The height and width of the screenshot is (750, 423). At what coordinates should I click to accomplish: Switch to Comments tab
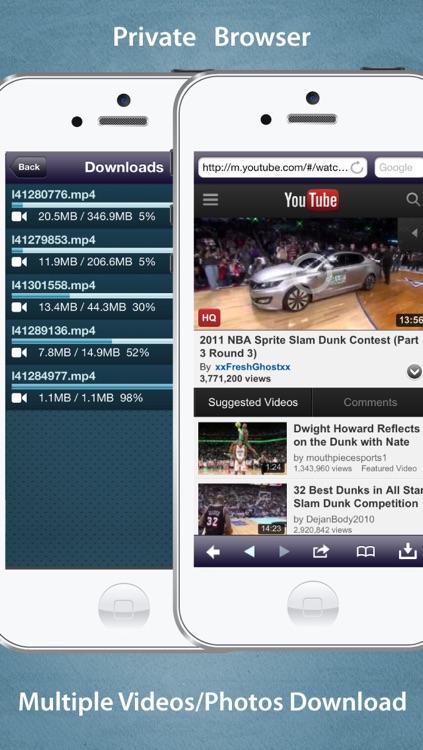click(370, 402)
